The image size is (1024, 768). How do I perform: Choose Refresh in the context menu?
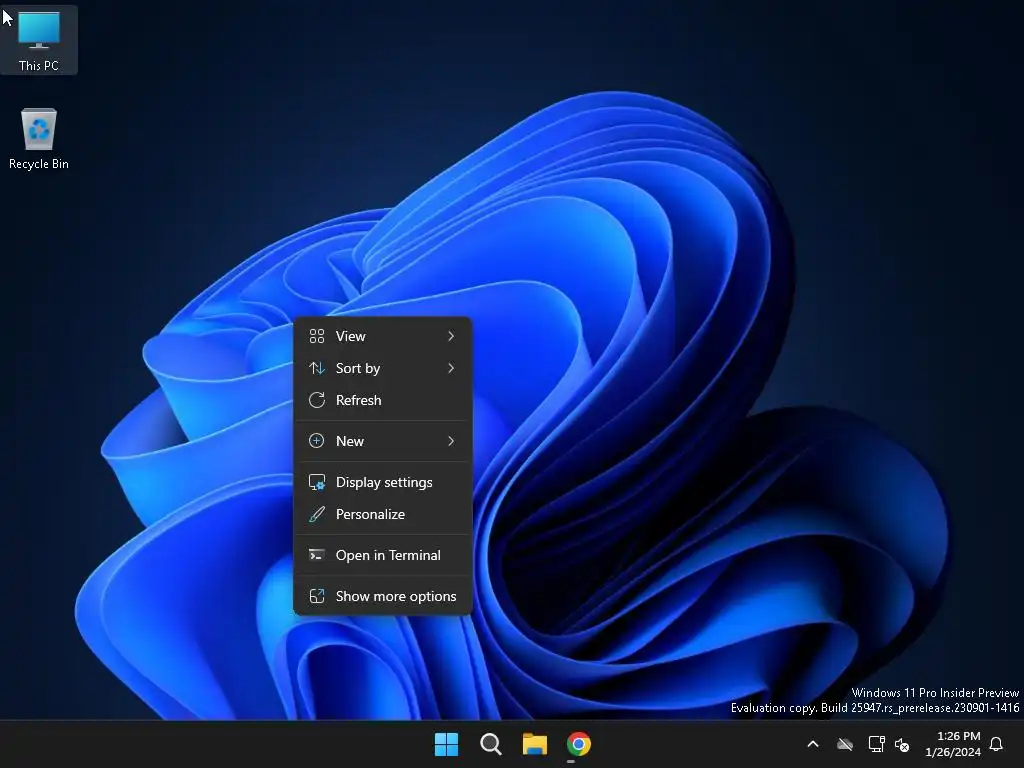[x=383, y=400]
